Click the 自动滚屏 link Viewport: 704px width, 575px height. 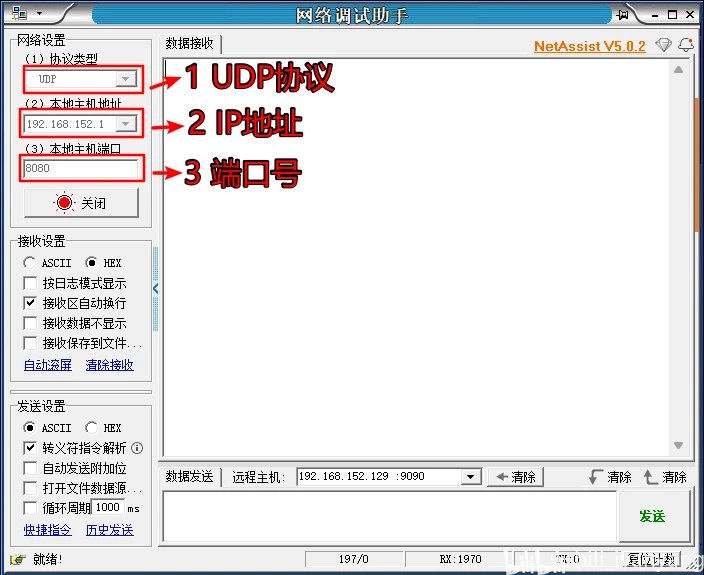tap(48, 365)
